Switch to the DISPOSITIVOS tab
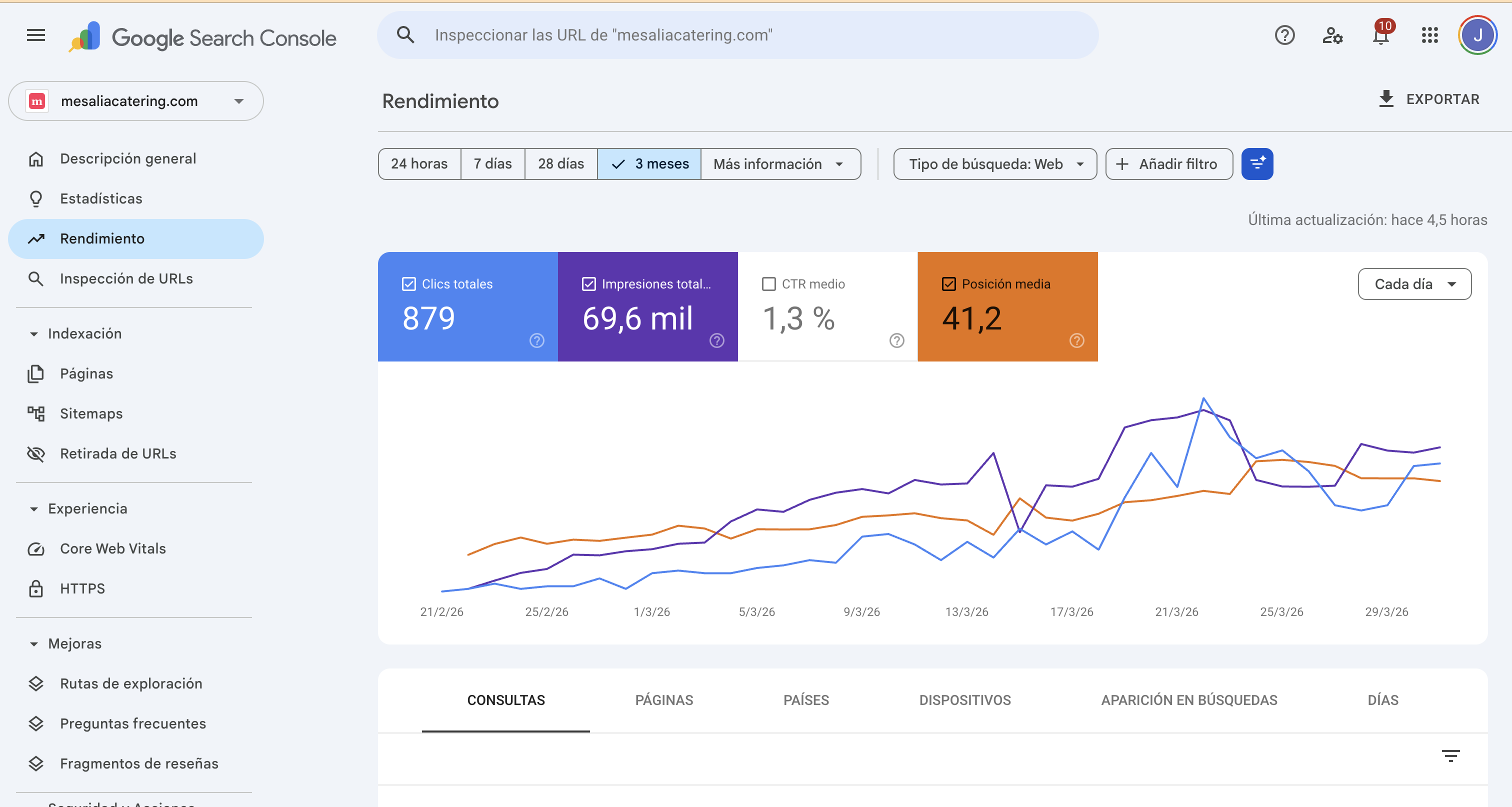The image size is (1512, 807). 964,699
